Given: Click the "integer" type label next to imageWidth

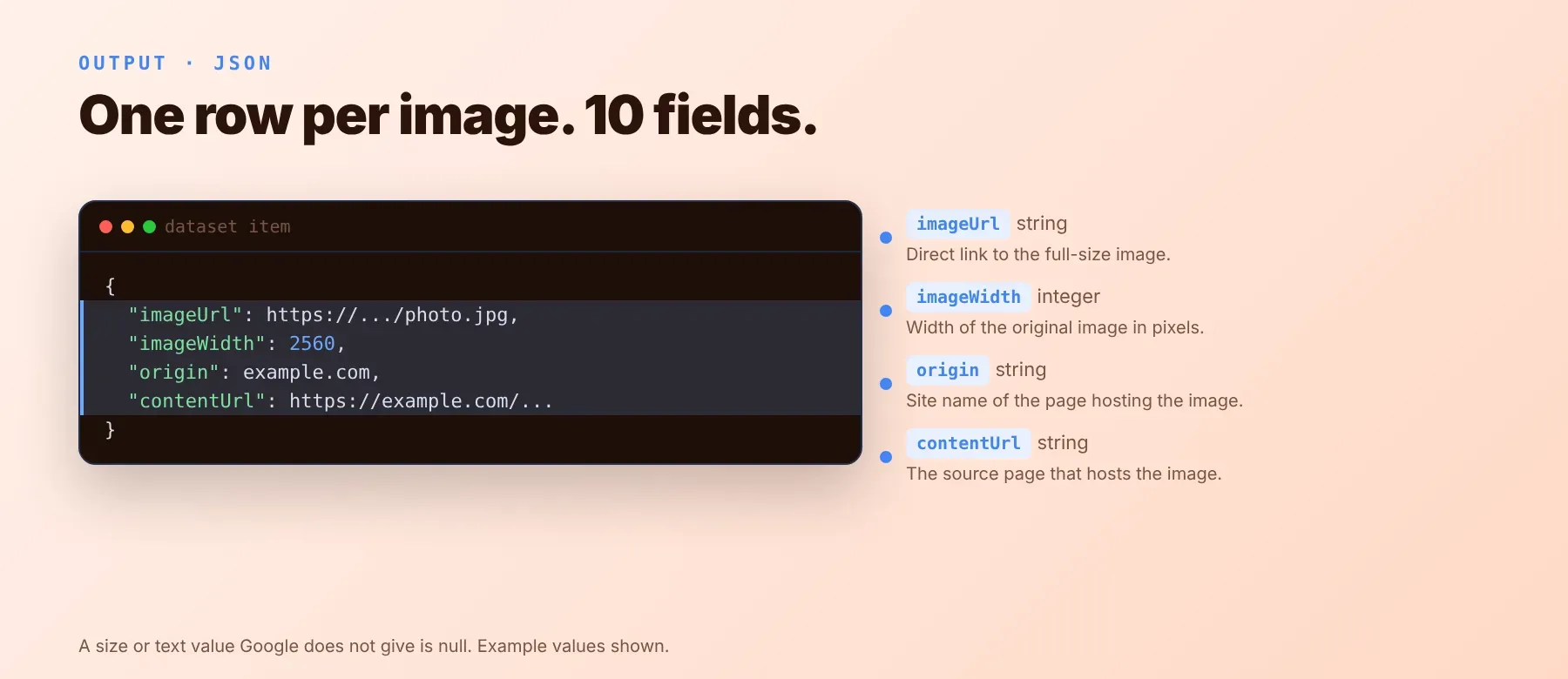Looking at the screenshot, I should (1068, 297).
